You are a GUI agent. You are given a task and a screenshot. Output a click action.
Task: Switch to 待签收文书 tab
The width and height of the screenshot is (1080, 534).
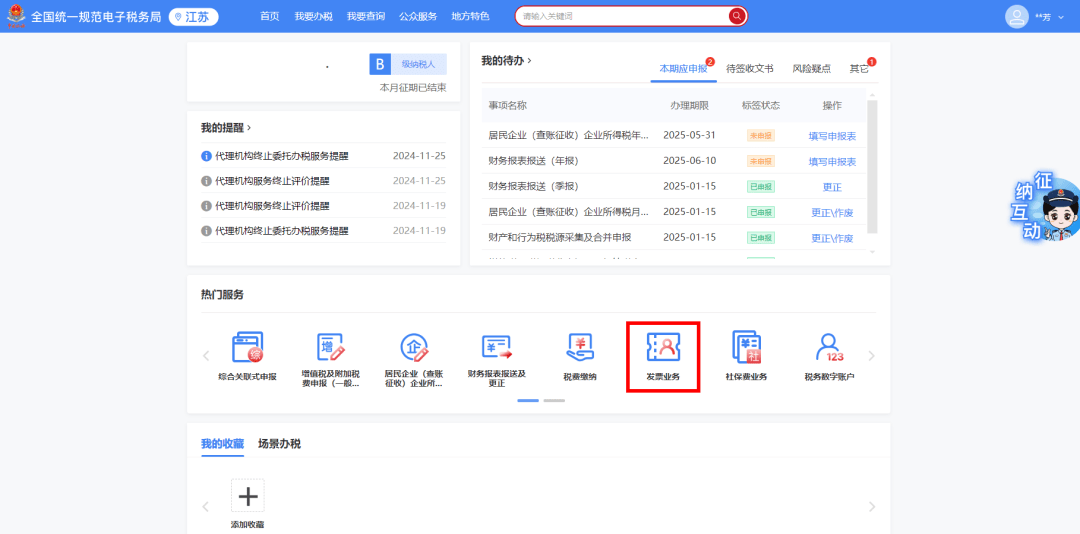[x=749, y=69]
